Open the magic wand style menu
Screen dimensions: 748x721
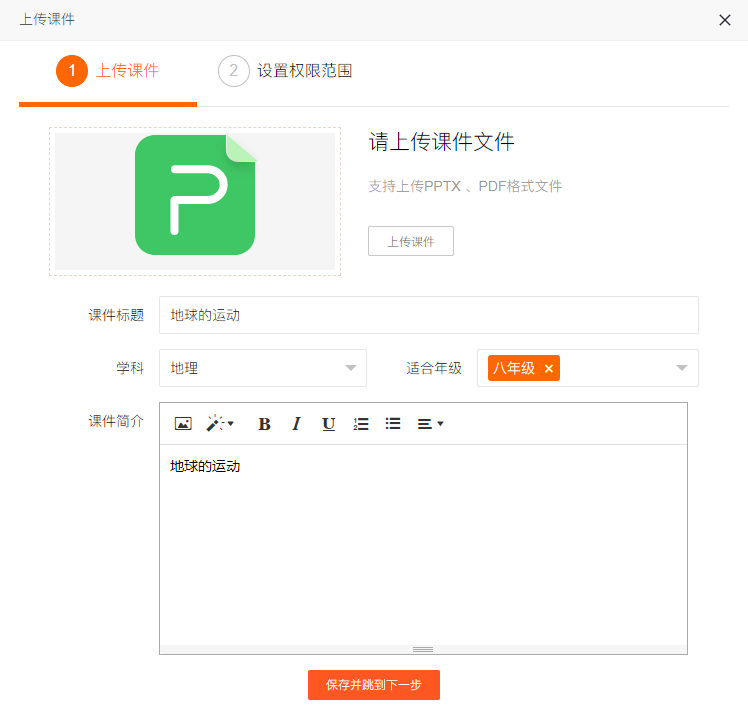coord(220,424)
